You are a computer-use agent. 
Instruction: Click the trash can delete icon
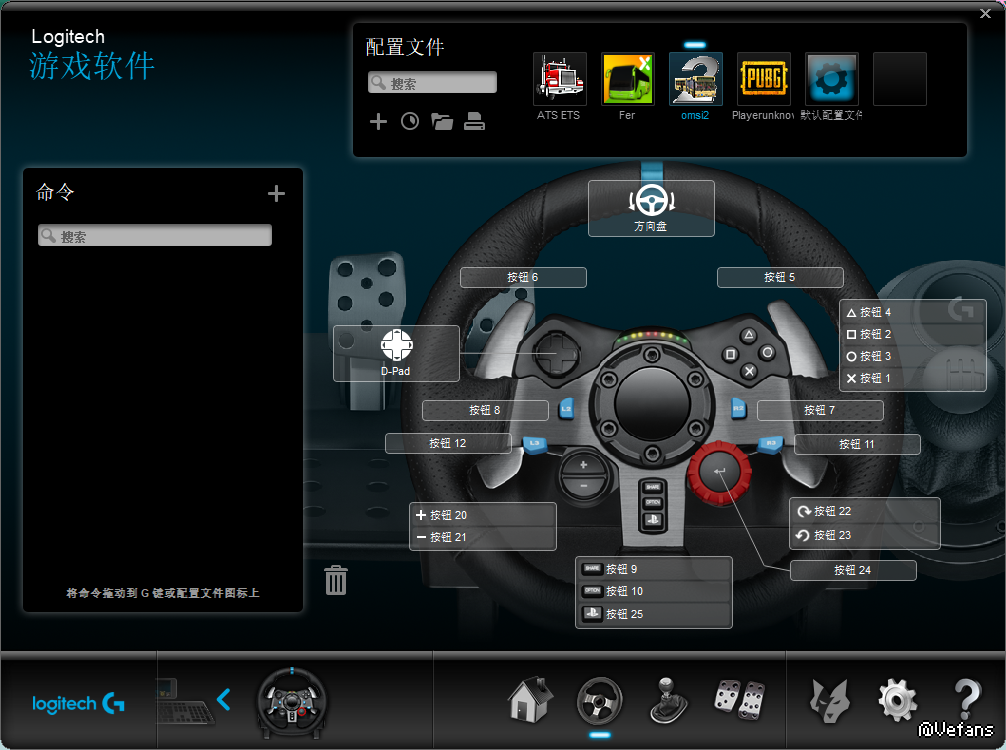(336, 580)
